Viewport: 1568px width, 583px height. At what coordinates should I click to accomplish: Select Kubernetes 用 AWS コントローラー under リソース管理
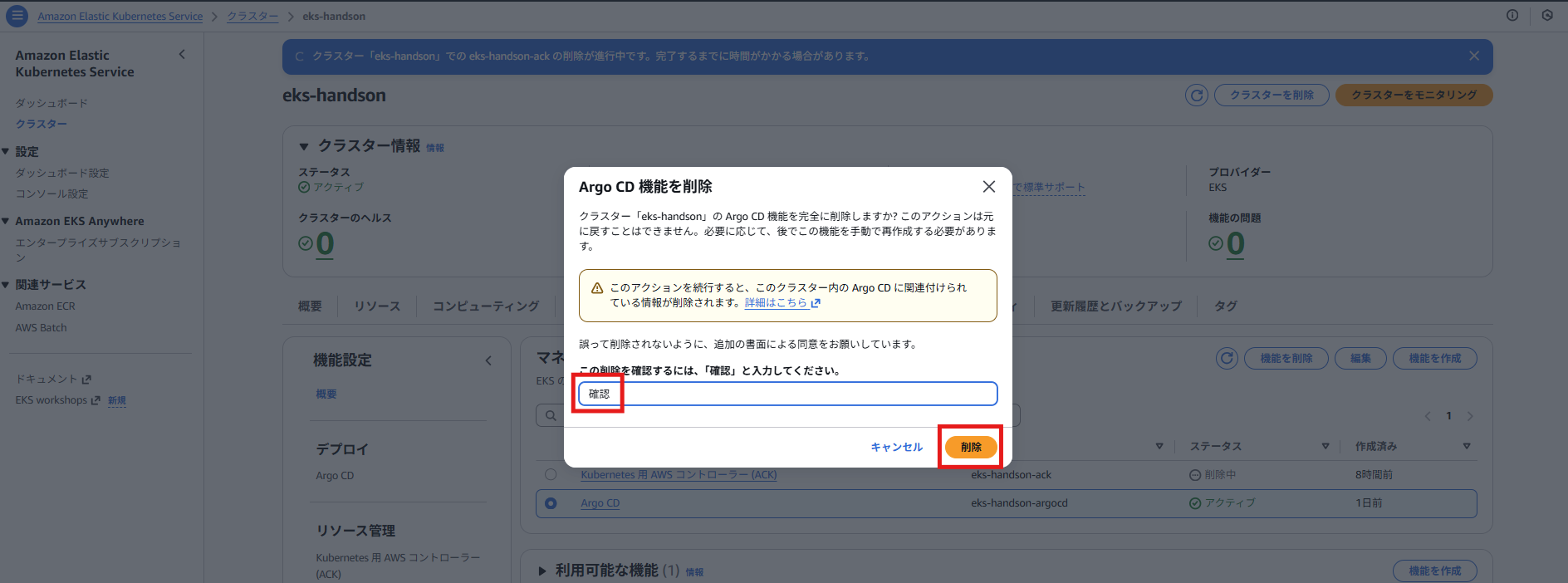point(398,566)
